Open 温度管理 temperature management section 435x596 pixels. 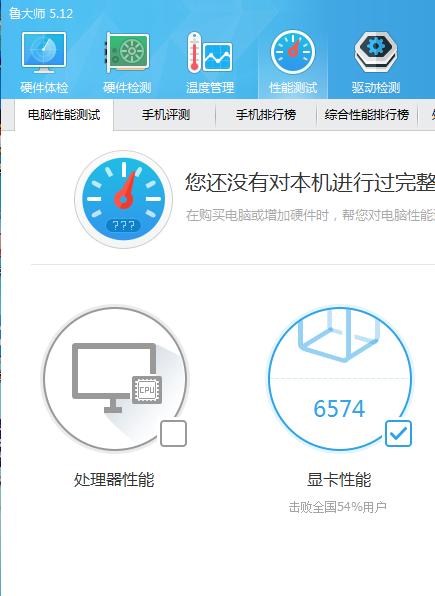click(210, 63)
